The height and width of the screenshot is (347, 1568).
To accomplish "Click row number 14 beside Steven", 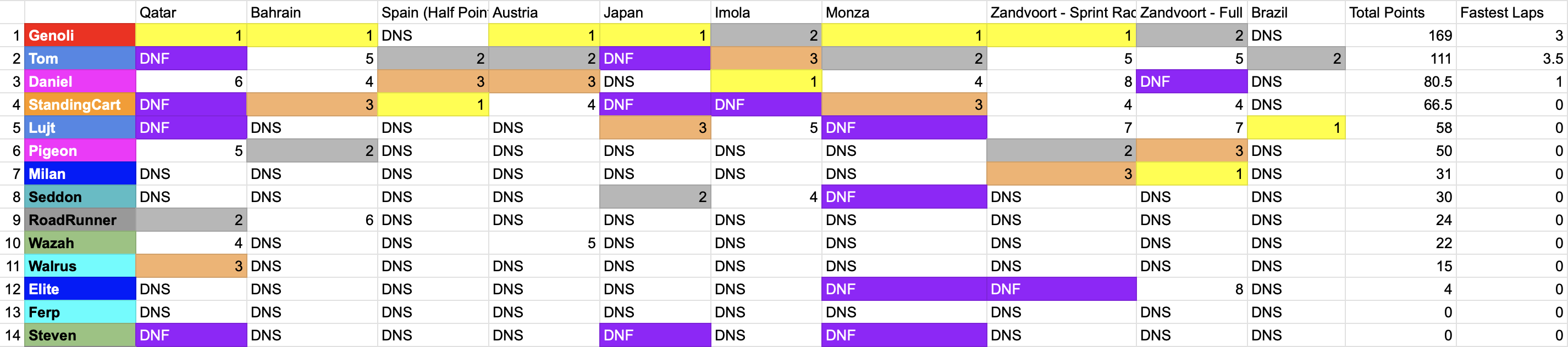I will (12, 335).
